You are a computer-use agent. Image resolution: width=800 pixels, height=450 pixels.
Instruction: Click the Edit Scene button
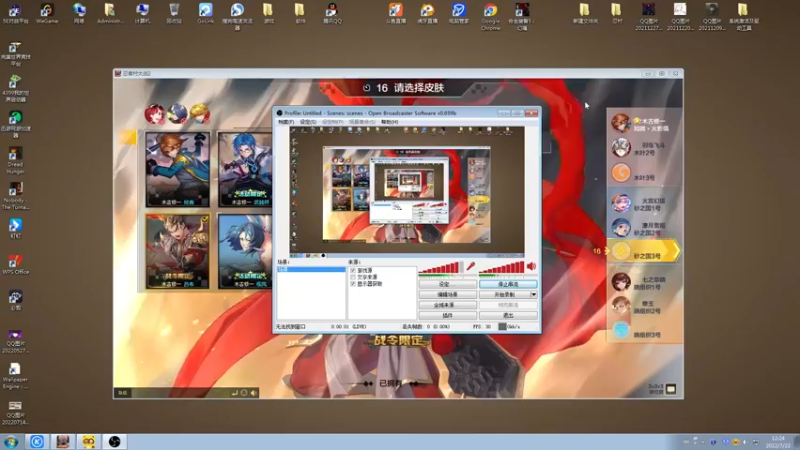pyautogui.click(x=448, y=294)
